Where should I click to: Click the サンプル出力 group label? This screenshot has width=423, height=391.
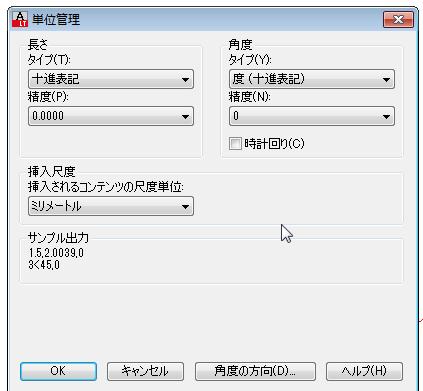coord(59,238)
